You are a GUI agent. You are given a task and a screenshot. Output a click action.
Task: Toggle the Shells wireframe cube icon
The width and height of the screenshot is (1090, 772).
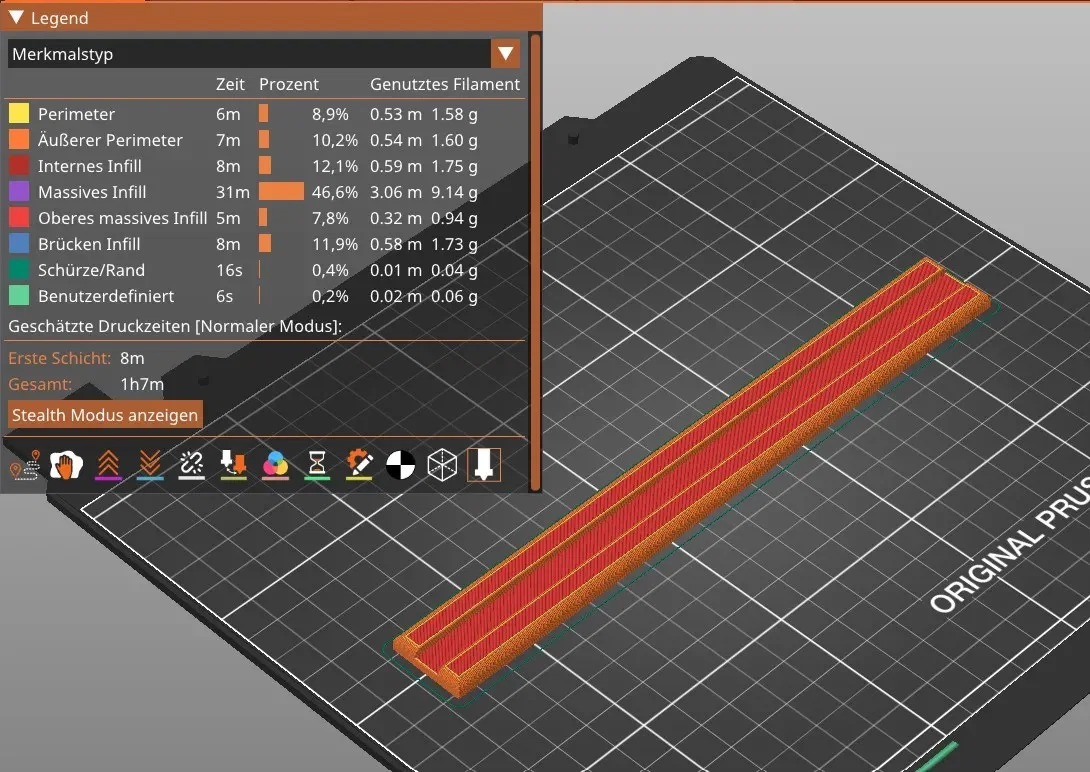pos(442,465)
